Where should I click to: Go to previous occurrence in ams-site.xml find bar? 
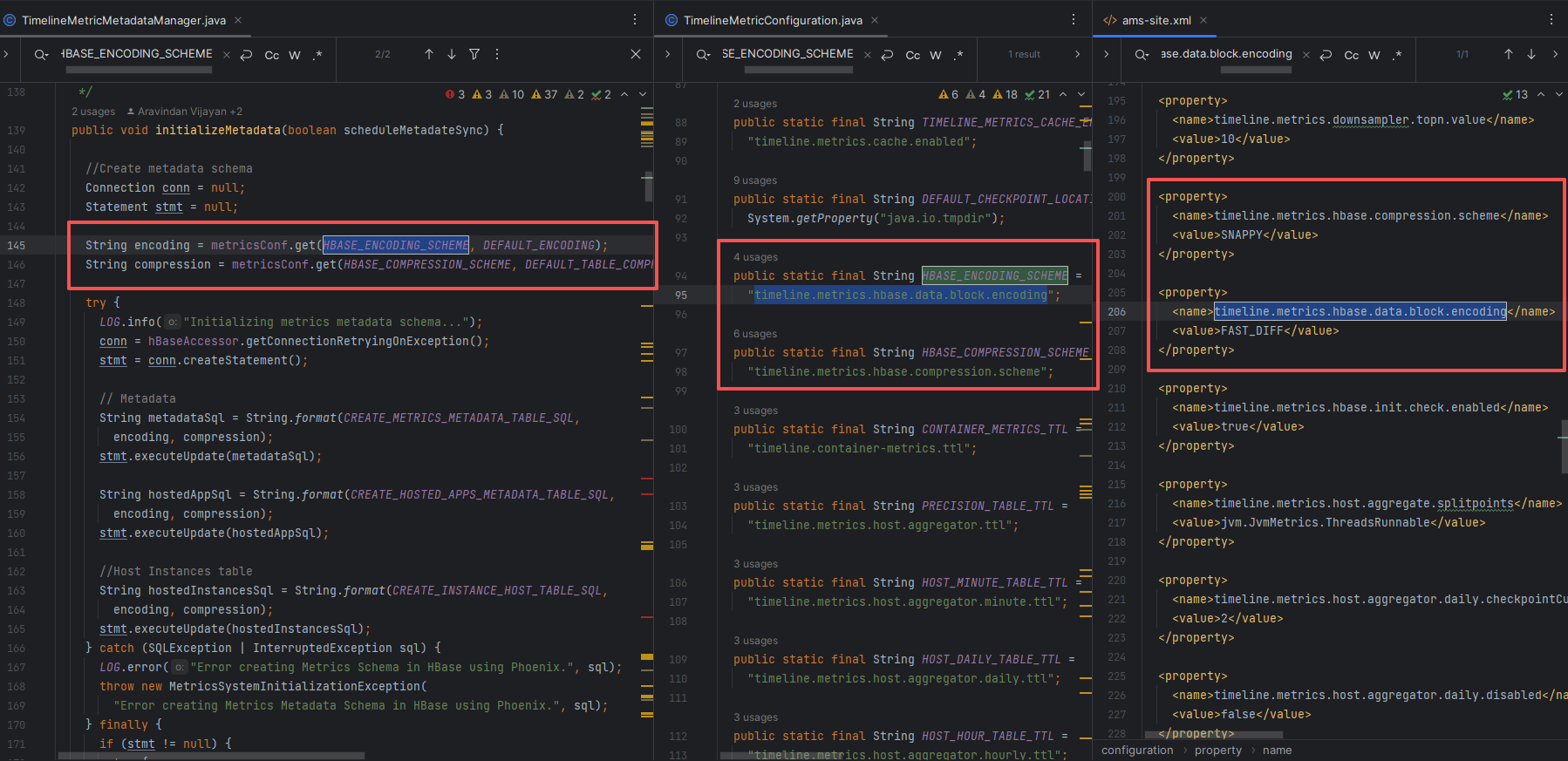click(1509, 54)
